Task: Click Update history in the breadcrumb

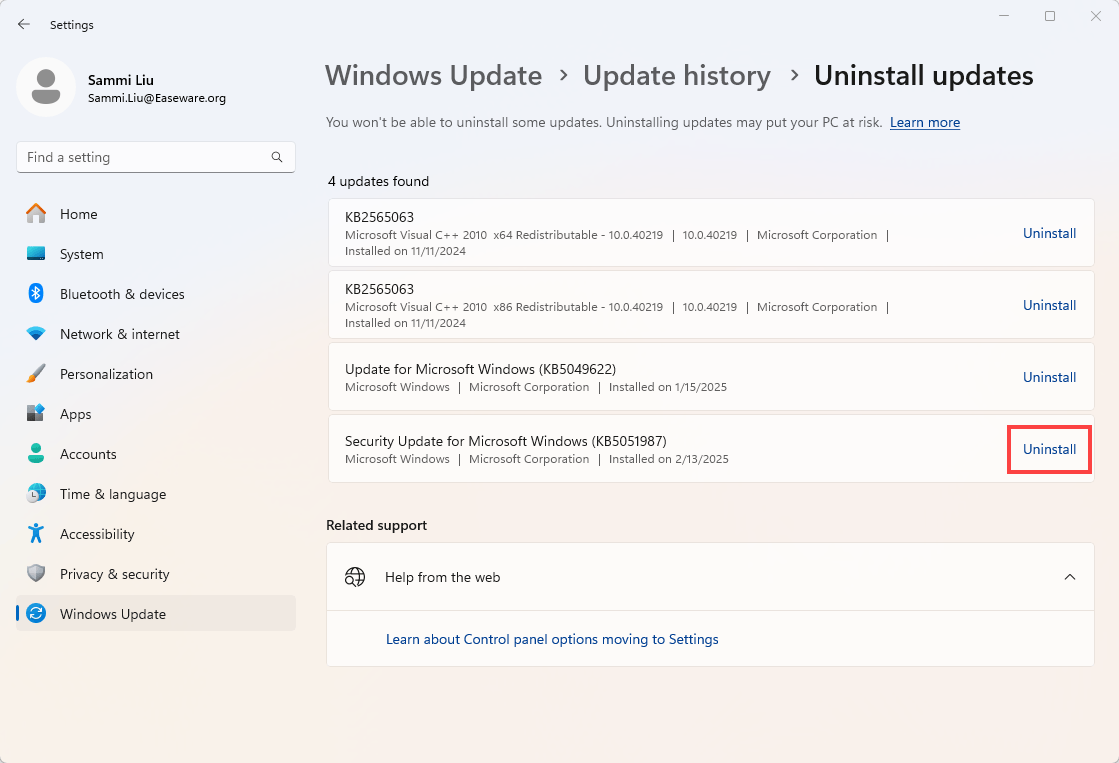Action: (676, 76)
